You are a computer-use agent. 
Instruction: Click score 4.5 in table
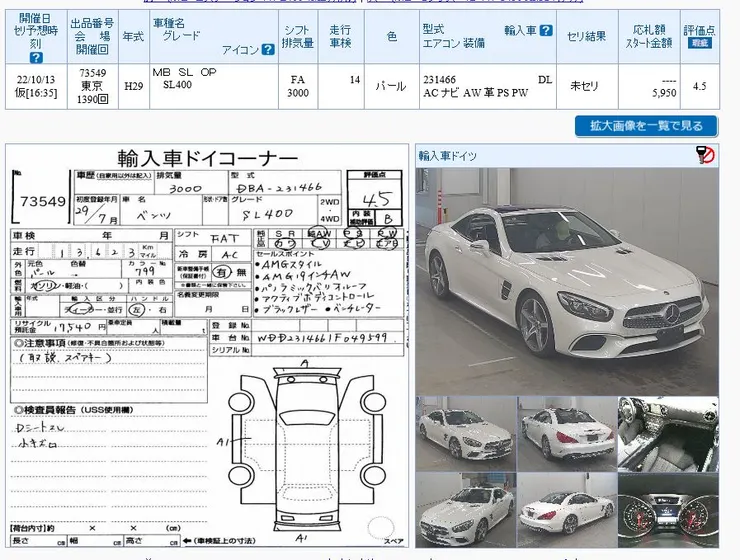coord(699,86)
